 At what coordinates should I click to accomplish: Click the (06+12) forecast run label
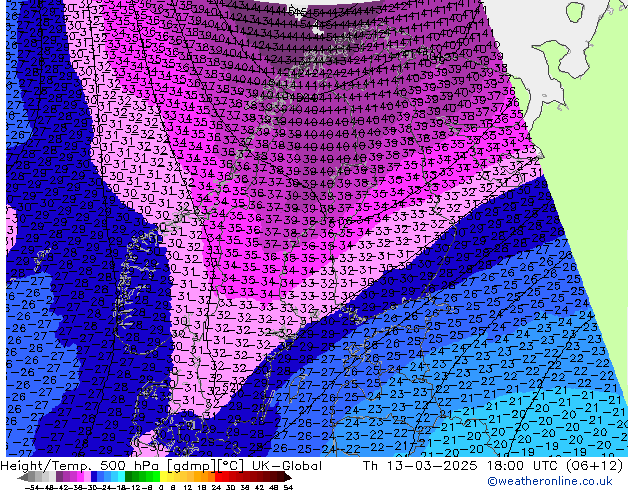point(594,466)
